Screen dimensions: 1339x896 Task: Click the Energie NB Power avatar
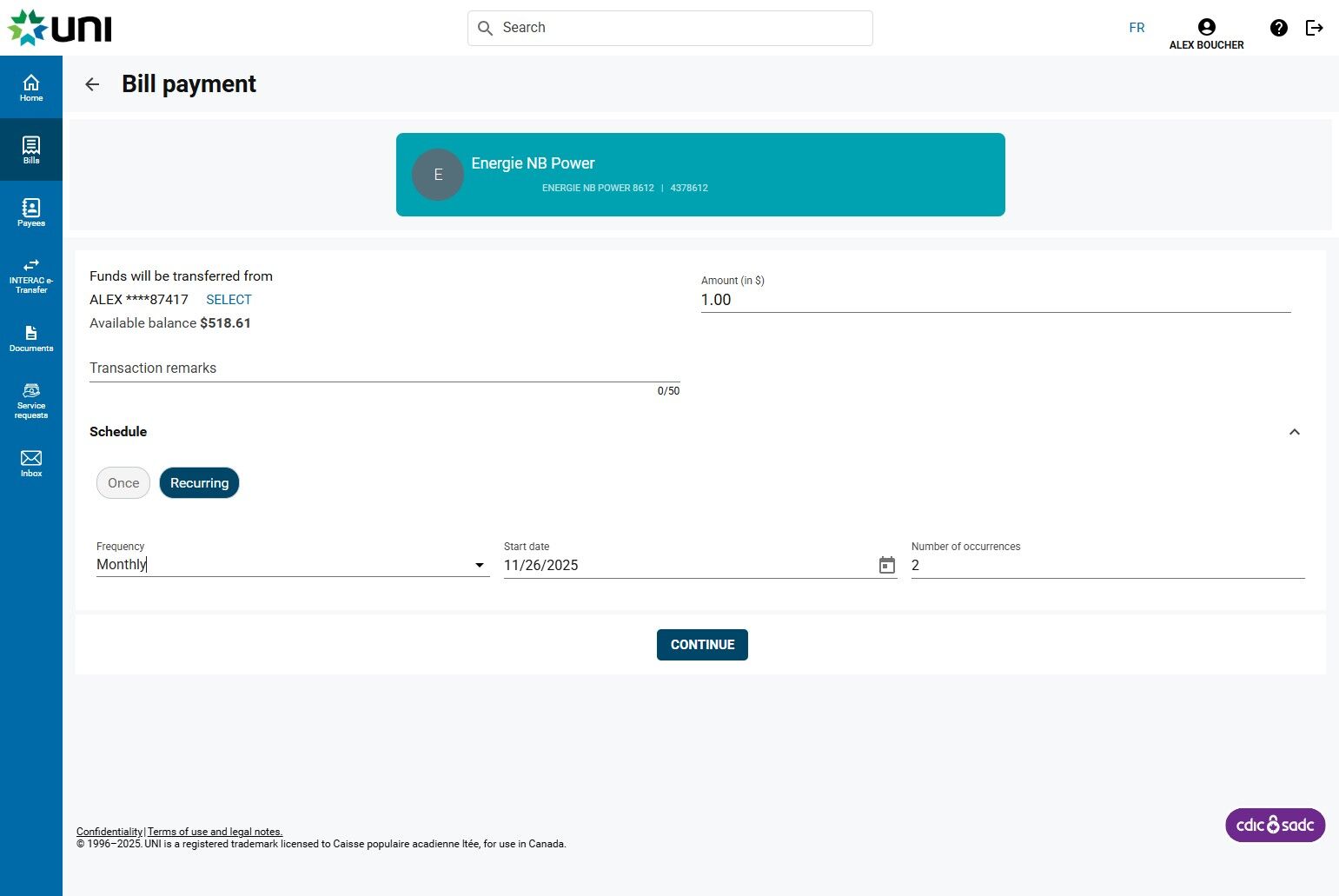pos(438,175)
